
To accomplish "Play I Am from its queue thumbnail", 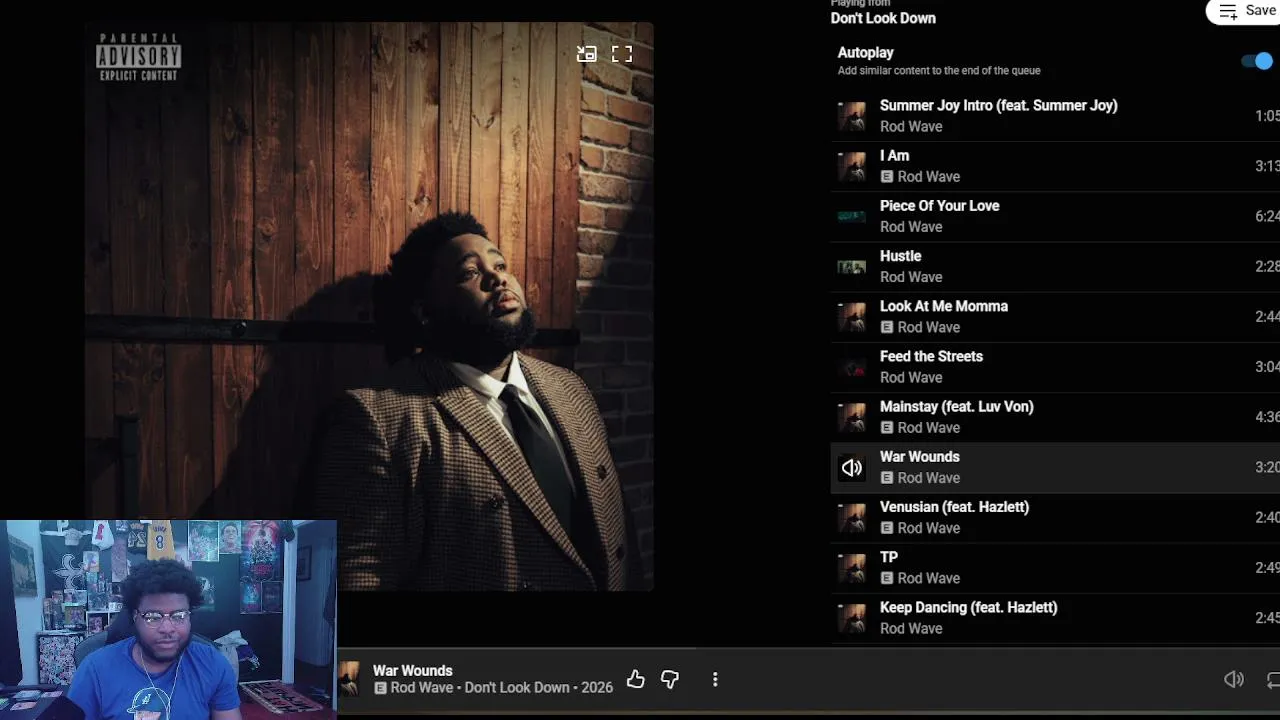I will 852,166.
